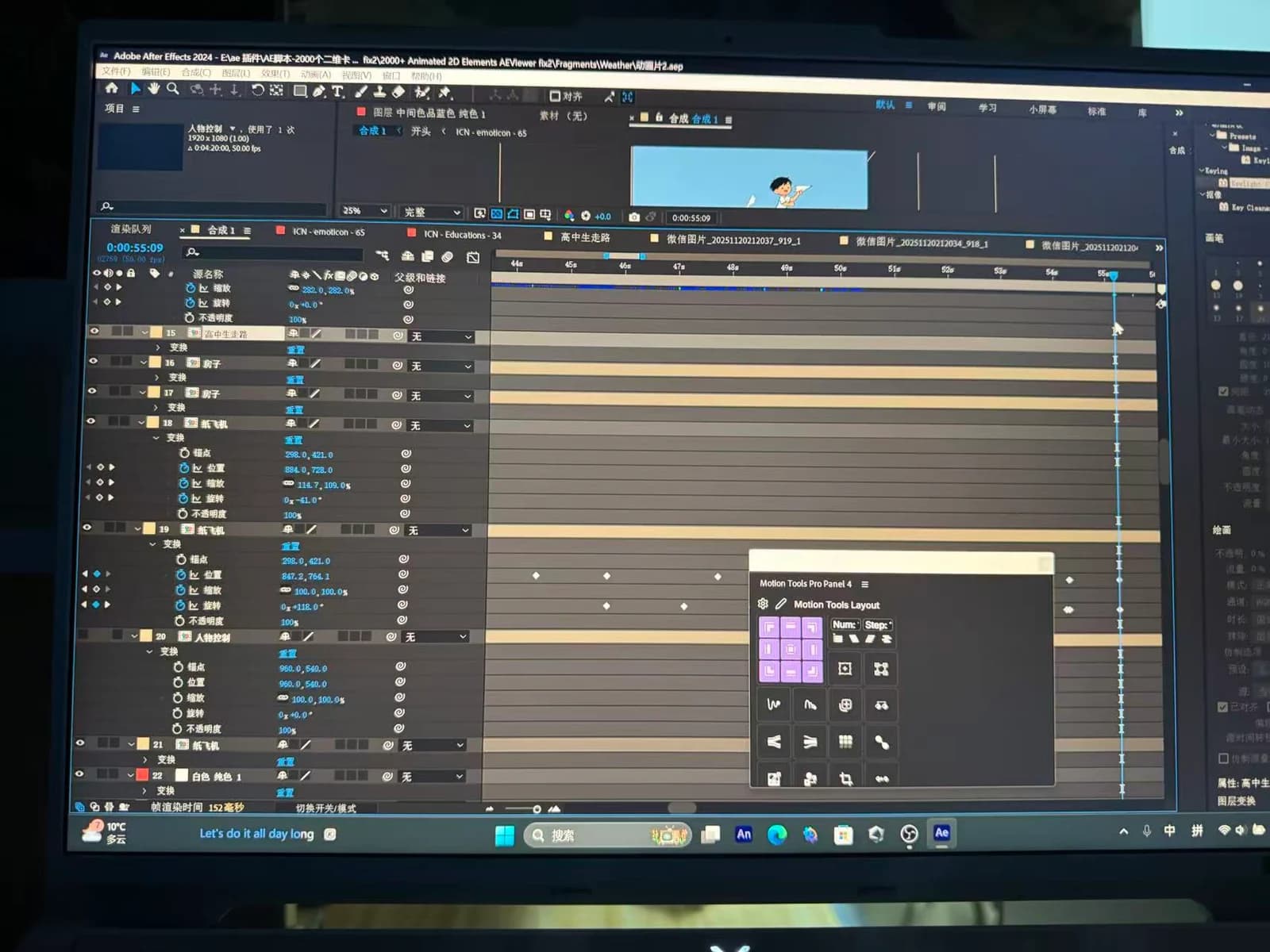Screen dimensions: 1270x952
Task: Click the center anchor point in purple grid
Action: [x=791, y=649]
